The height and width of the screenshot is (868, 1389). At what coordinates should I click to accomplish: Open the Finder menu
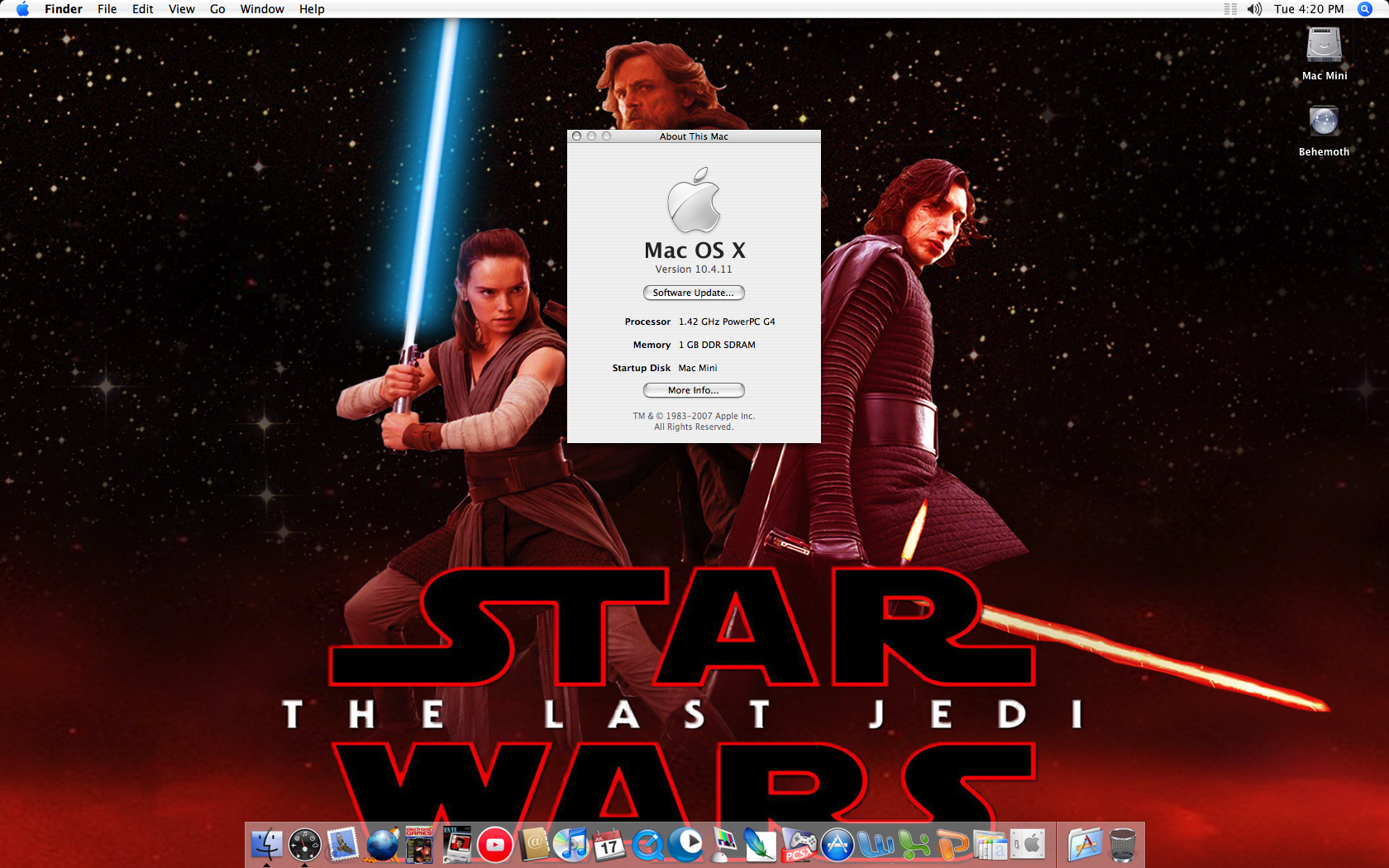pyautogui.click(x=64, y=9)
